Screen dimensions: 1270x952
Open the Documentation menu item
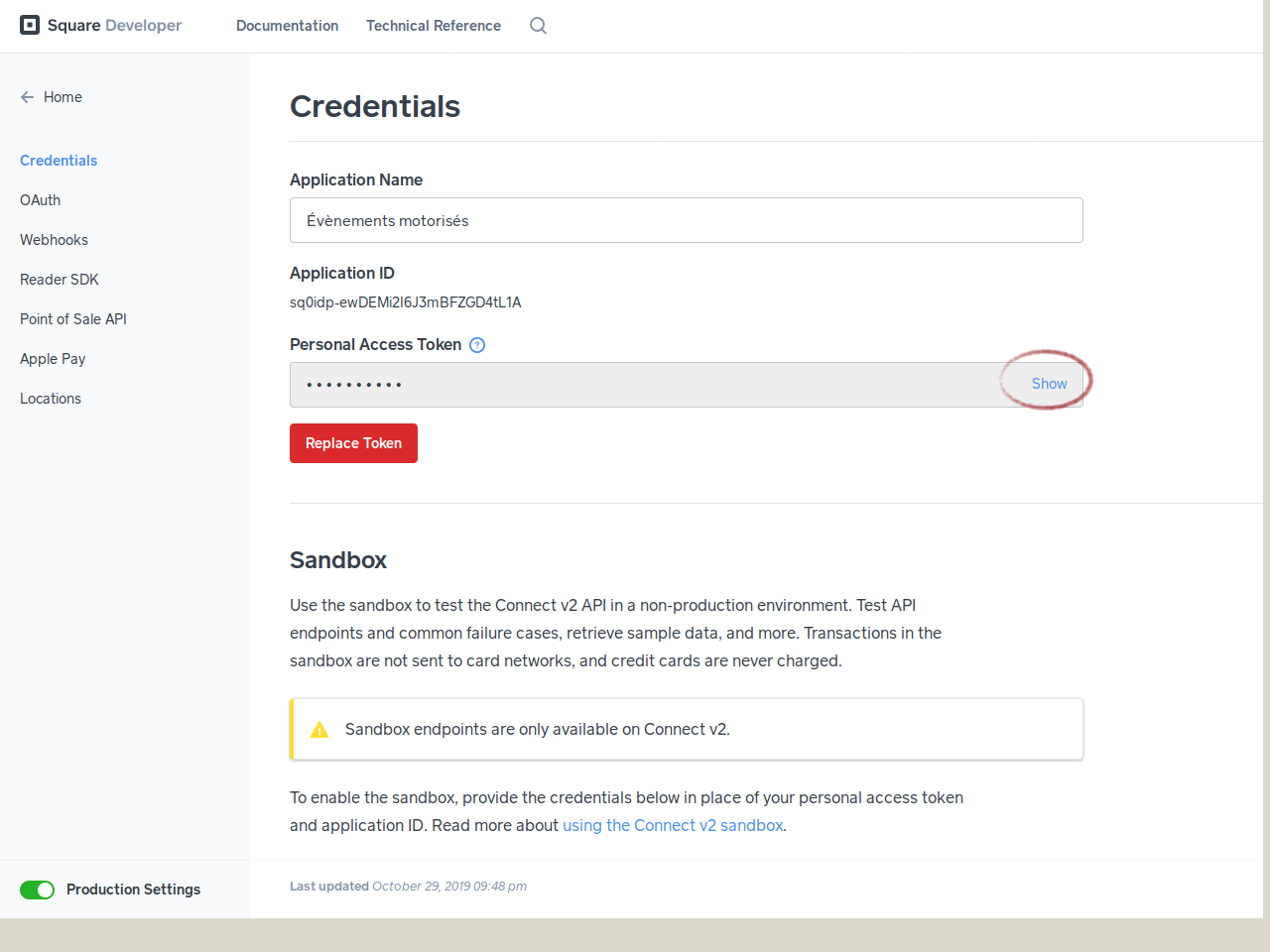click(287, 26)
